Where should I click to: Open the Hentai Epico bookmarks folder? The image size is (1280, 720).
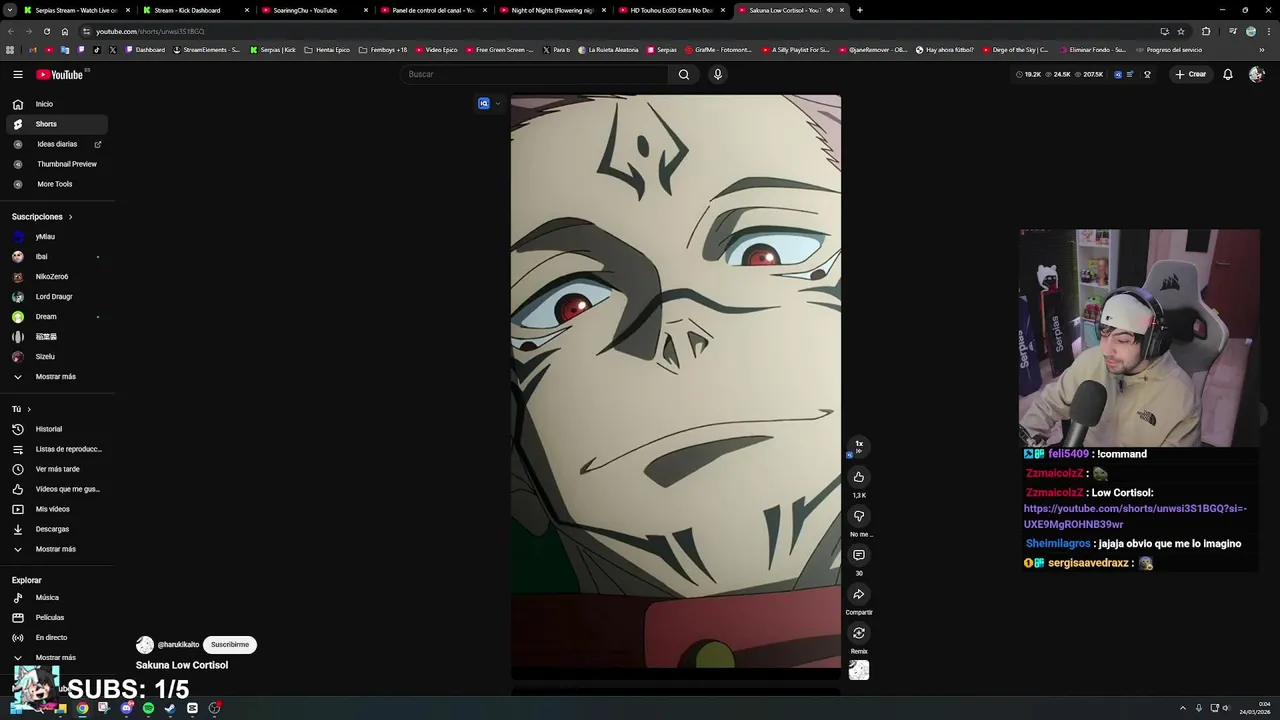[x=327, y=50]
